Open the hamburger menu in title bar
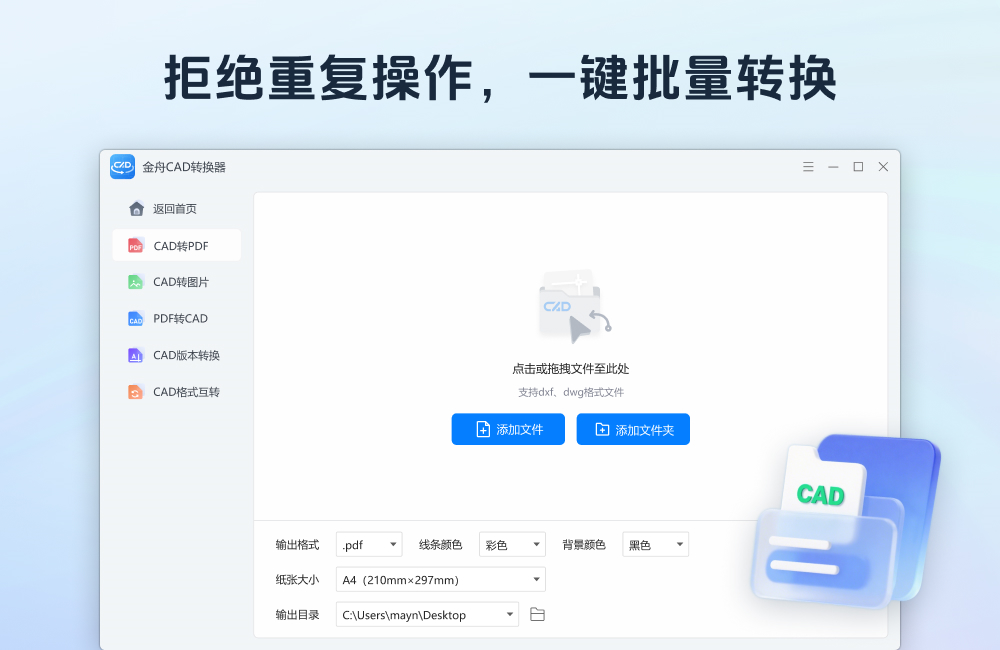1000x650 pixels. pyautogui.click(x=808, y=167)
